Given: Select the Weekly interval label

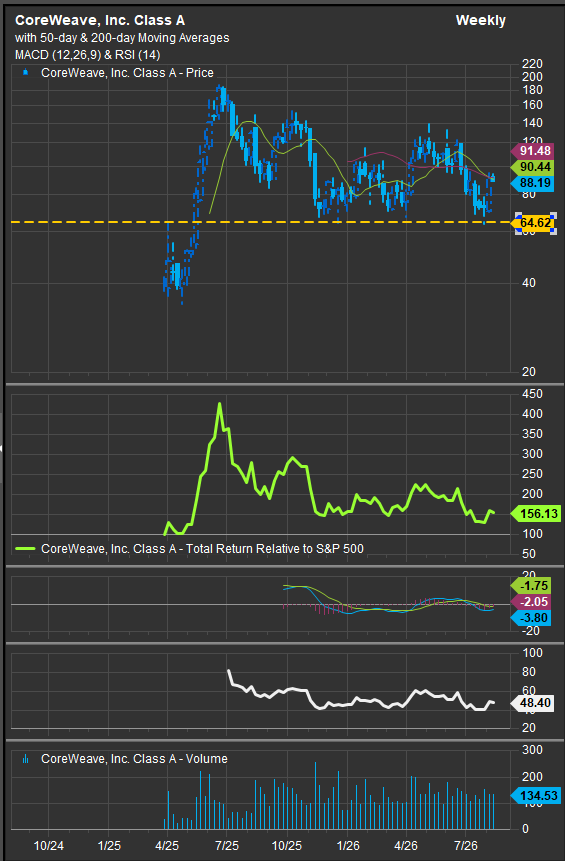Looking at the screenshot, I should click(x=480, y=20).
